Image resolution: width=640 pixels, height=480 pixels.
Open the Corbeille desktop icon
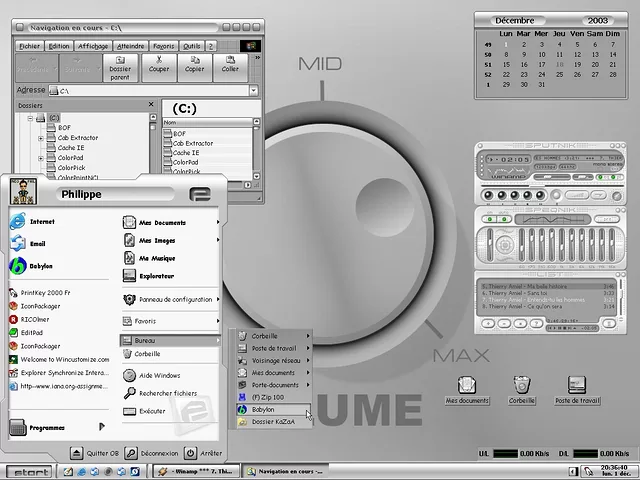coord(522,387)
